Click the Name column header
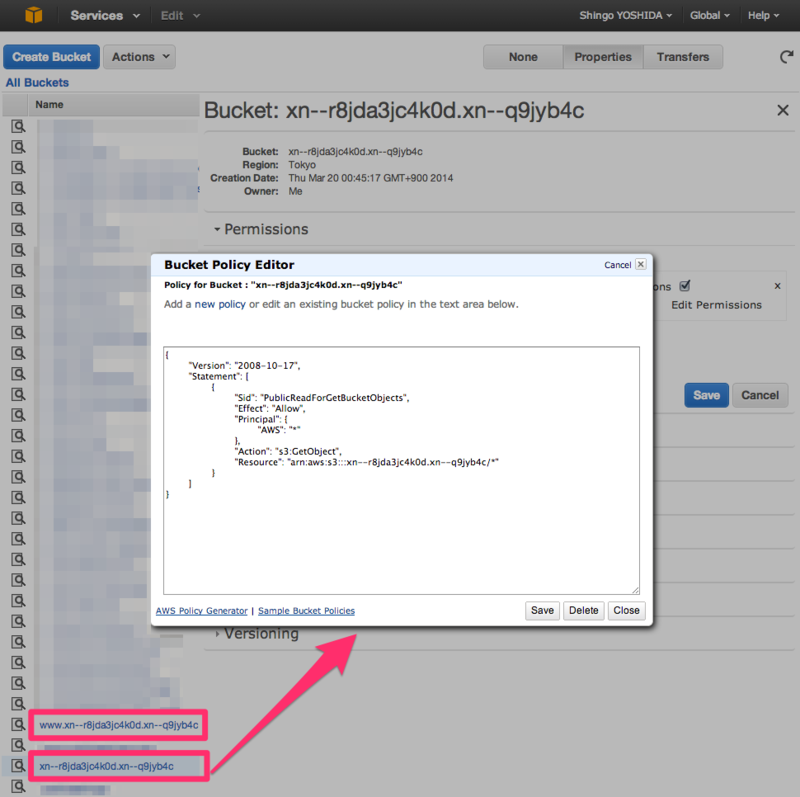Viewport: 800px width, 797px height. (x=113, y=105)
